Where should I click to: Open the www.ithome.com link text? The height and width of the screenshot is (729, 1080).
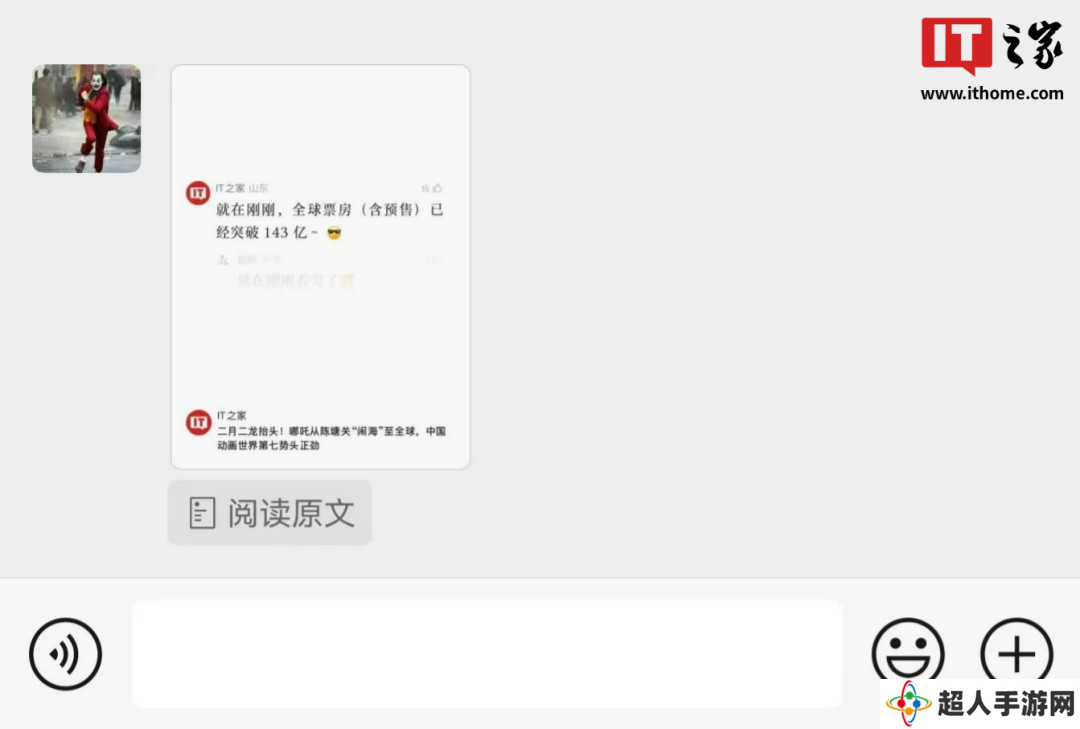(x=992, y=93)
